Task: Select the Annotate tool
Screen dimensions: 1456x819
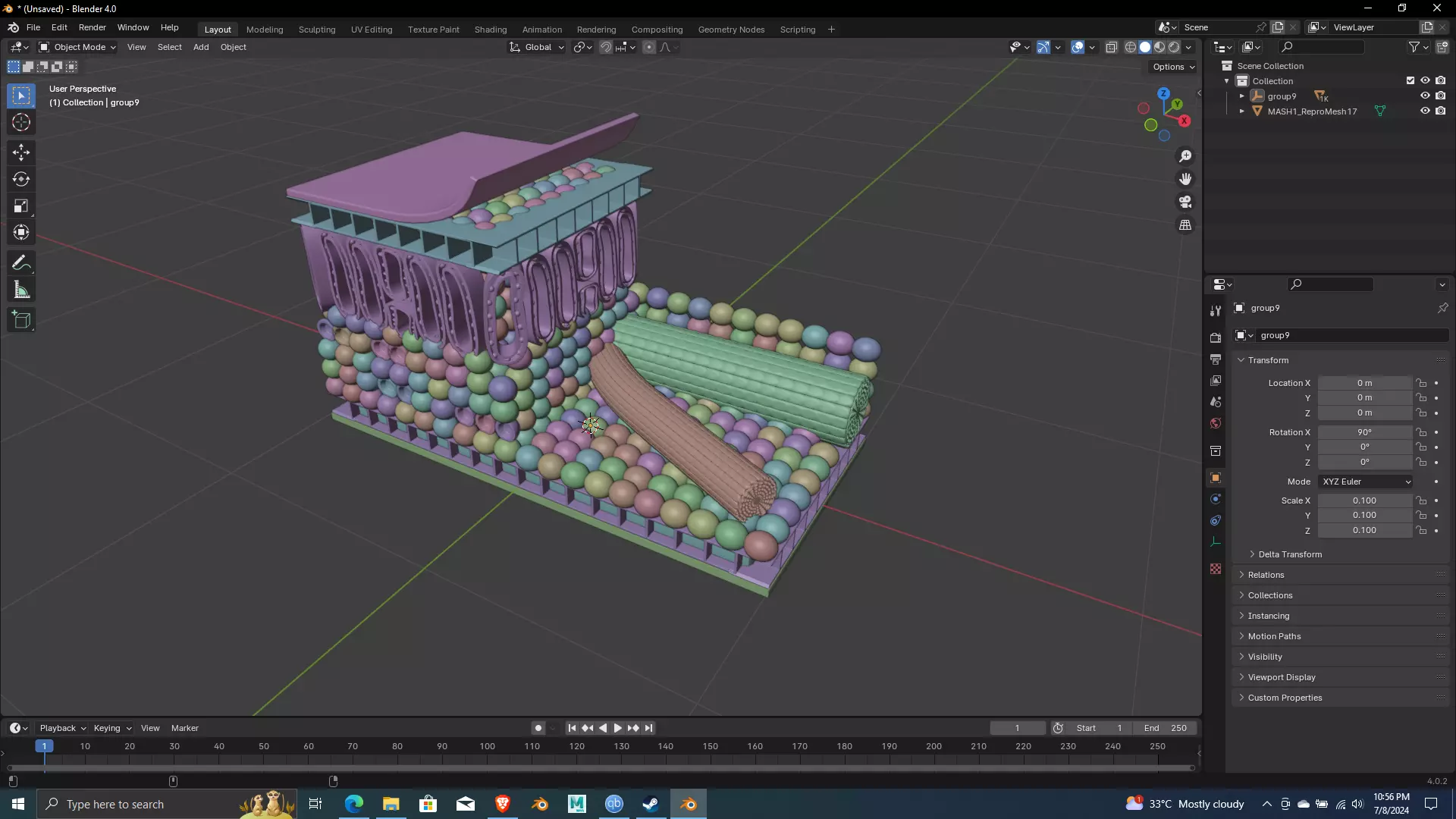Action: pos(21,263)
